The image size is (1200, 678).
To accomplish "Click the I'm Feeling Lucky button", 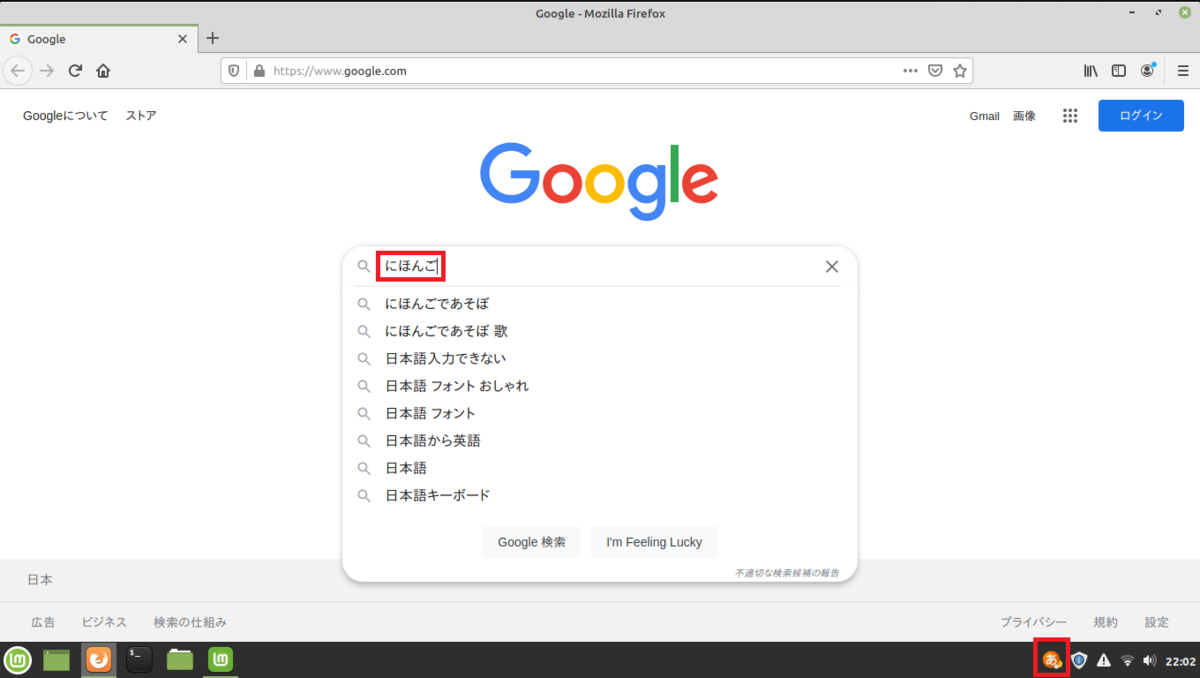I will point(654,542).
